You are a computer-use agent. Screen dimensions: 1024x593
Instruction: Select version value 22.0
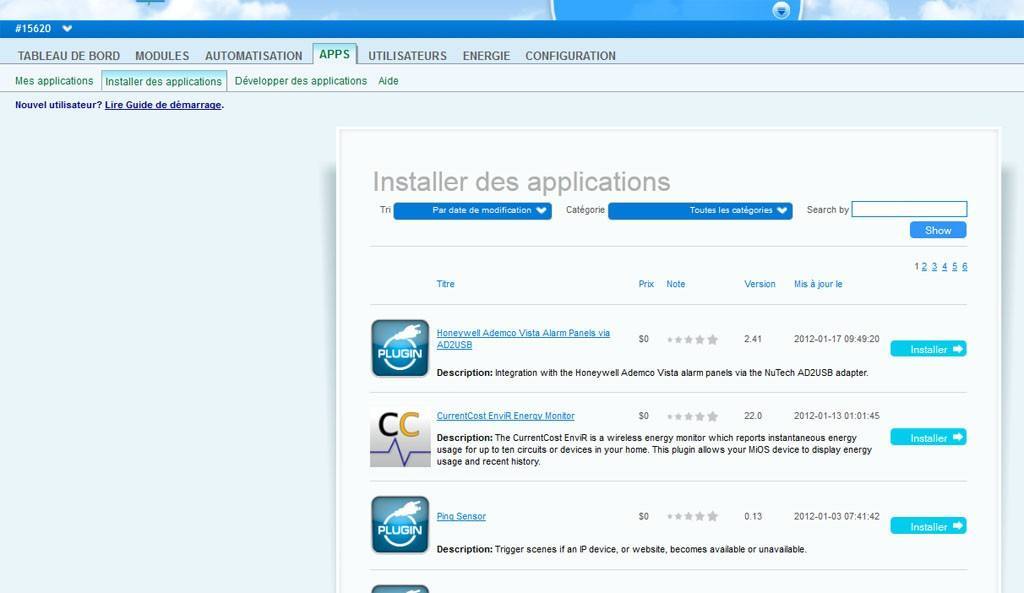[753, 416]
